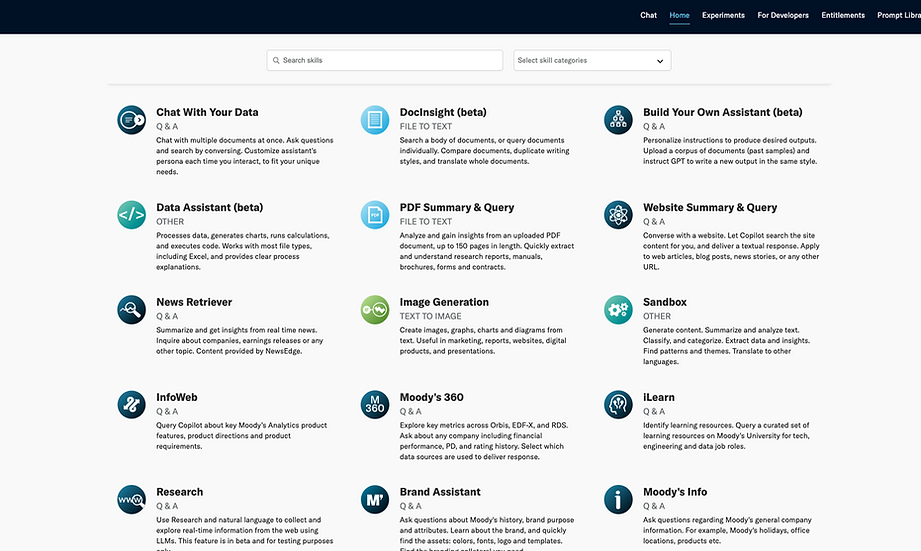Click the search magnifier icon in search box
Image resolution: width=921 pixels, height=551 pixels.
(x=276, y=61)
